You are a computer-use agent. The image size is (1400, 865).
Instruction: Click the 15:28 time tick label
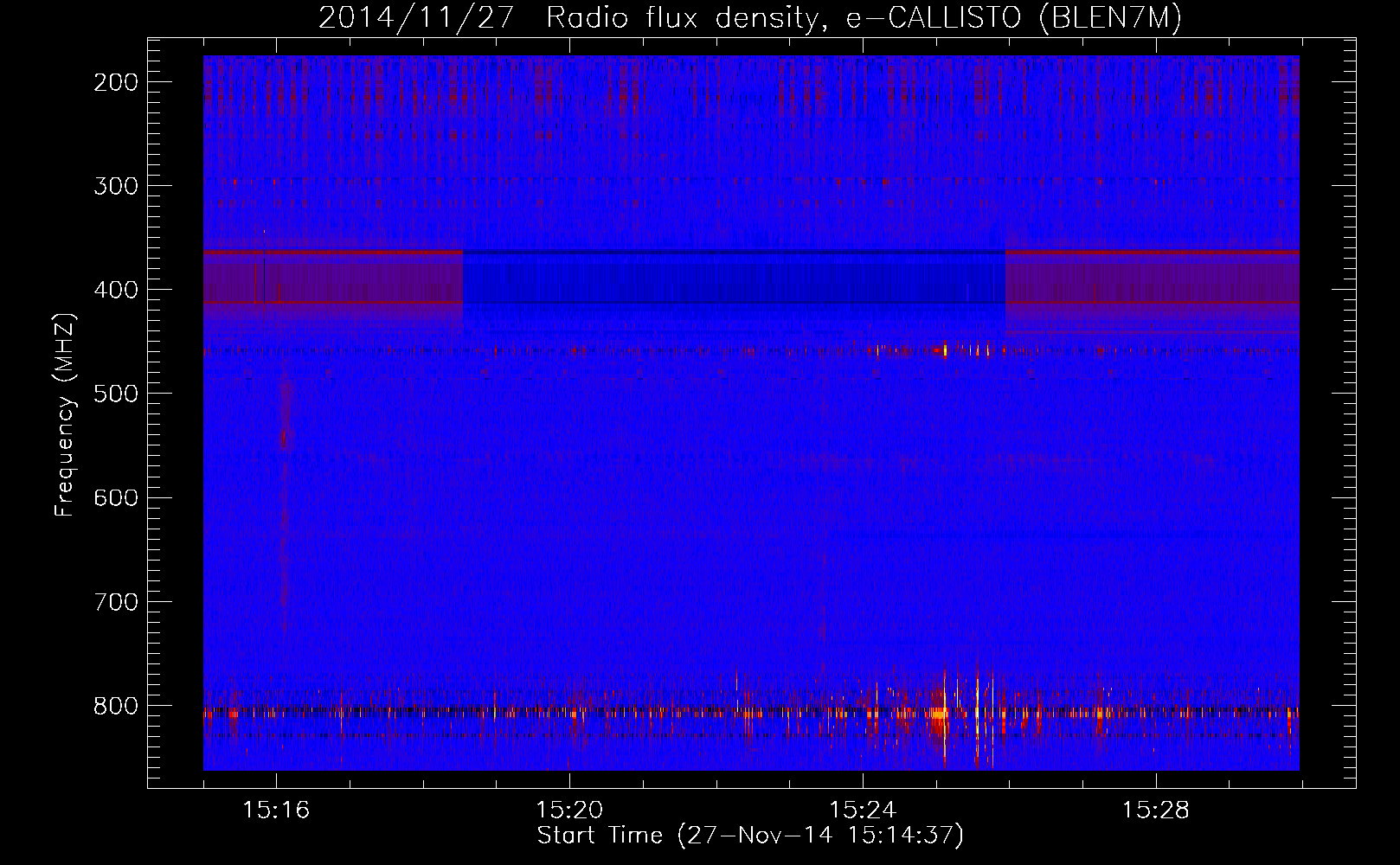(x=1156, y=810)
